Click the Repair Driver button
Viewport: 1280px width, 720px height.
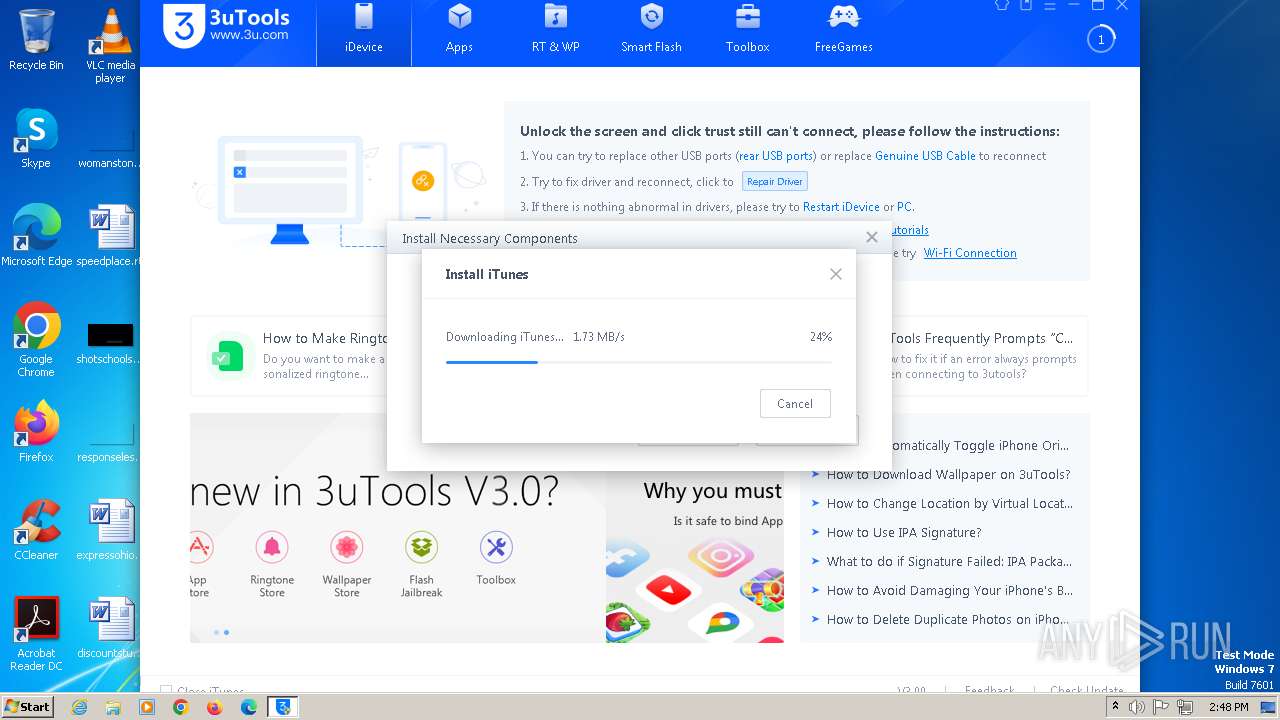pyautogui.click(x=775, y=182)
